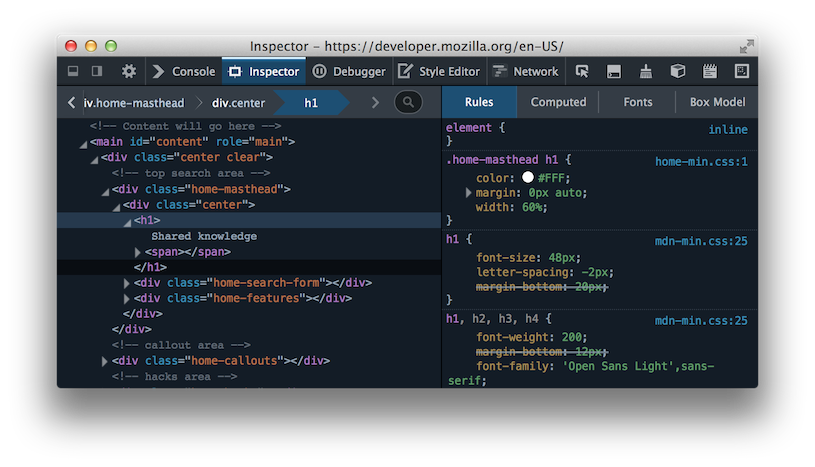Click the white #FFF color swatch

[528, 177]
